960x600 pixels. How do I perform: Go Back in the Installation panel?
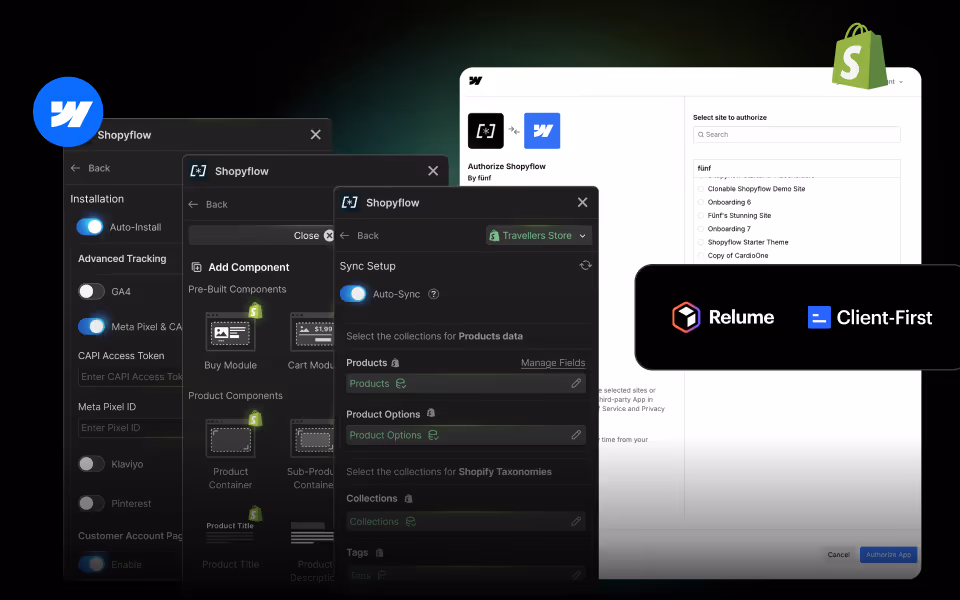90,168
